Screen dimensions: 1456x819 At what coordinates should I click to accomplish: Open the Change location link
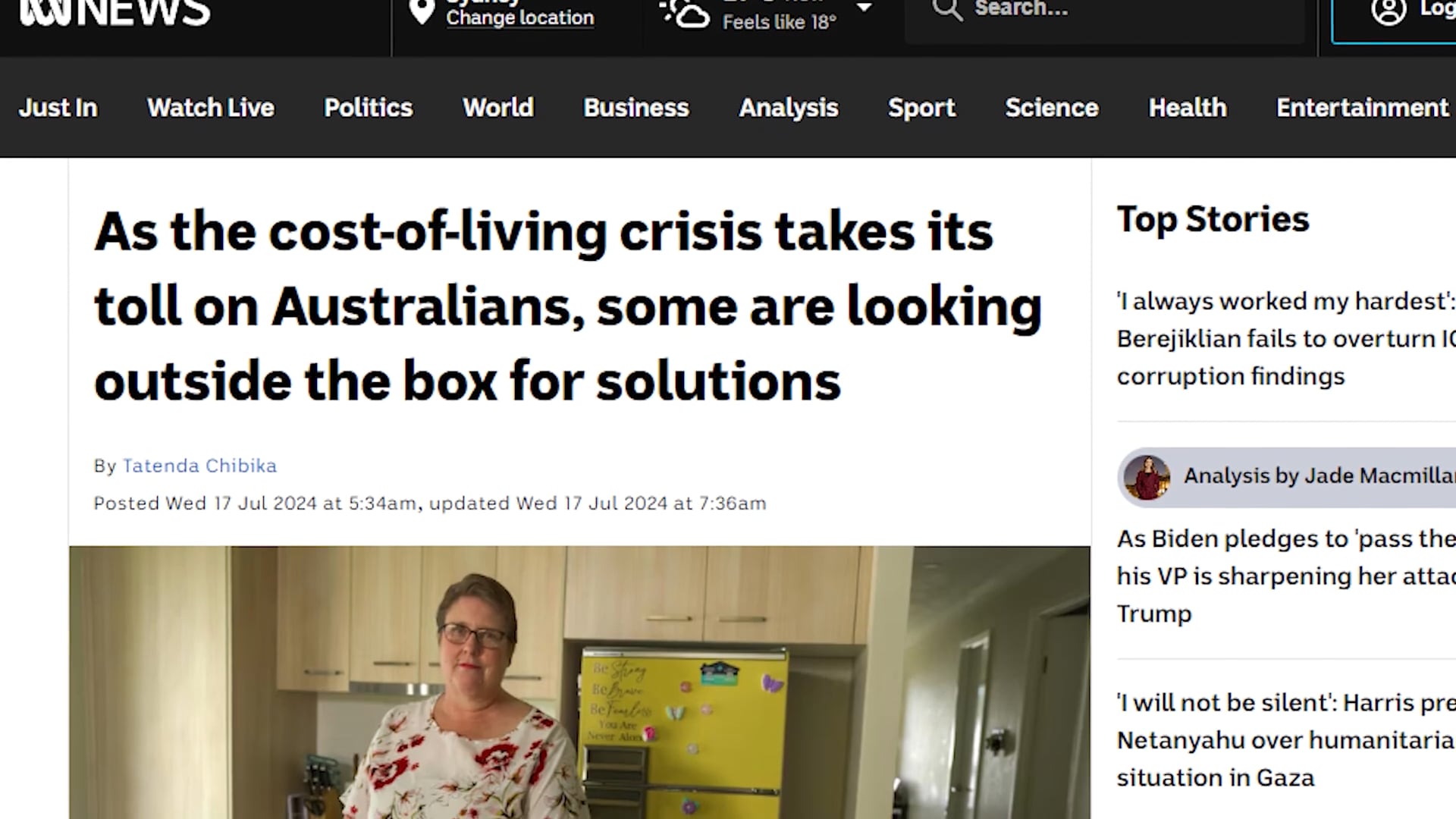coord(520,17)
